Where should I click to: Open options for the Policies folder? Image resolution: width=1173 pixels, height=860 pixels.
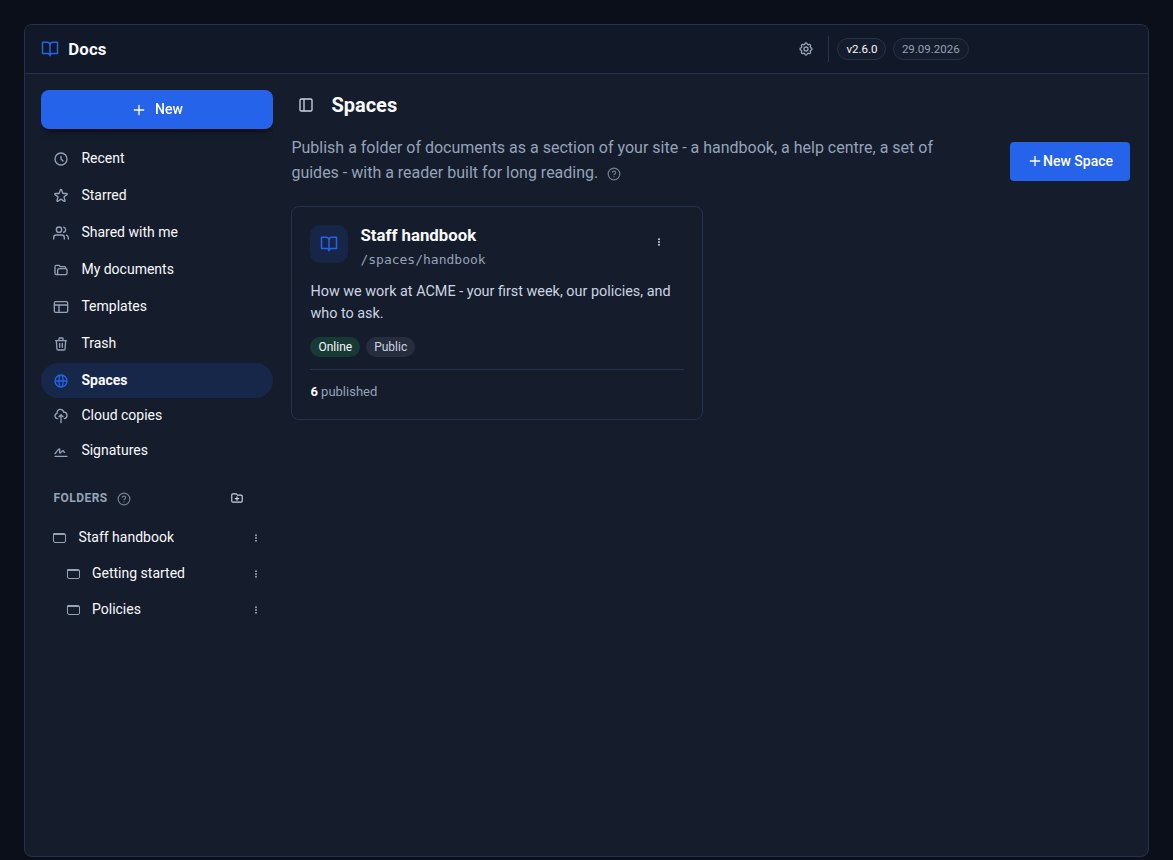tap(256, 609)
